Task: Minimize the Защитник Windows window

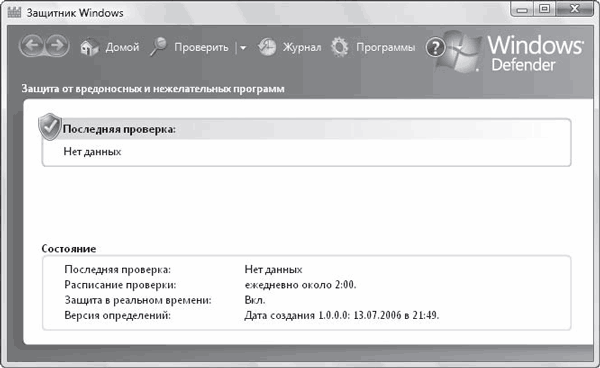Action: [522, 9]
